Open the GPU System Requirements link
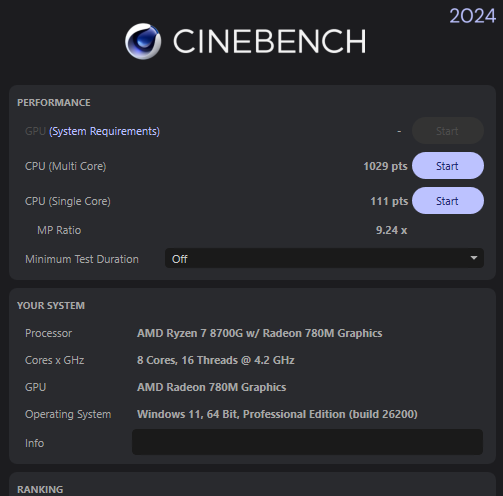 (104, 131)
